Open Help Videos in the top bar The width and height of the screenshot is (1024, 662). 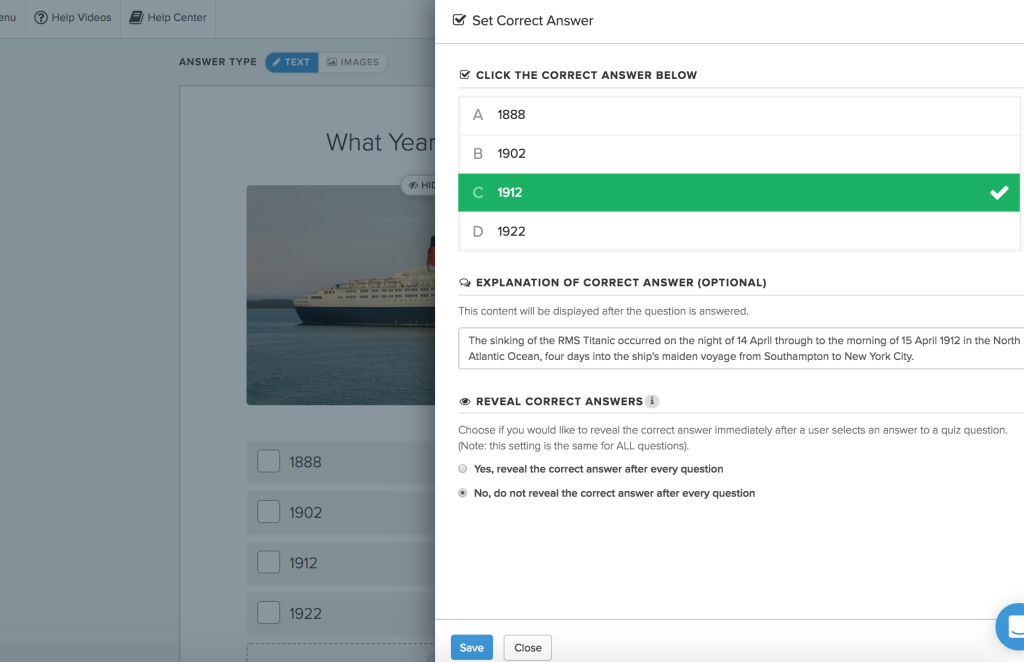click(72, 18)
